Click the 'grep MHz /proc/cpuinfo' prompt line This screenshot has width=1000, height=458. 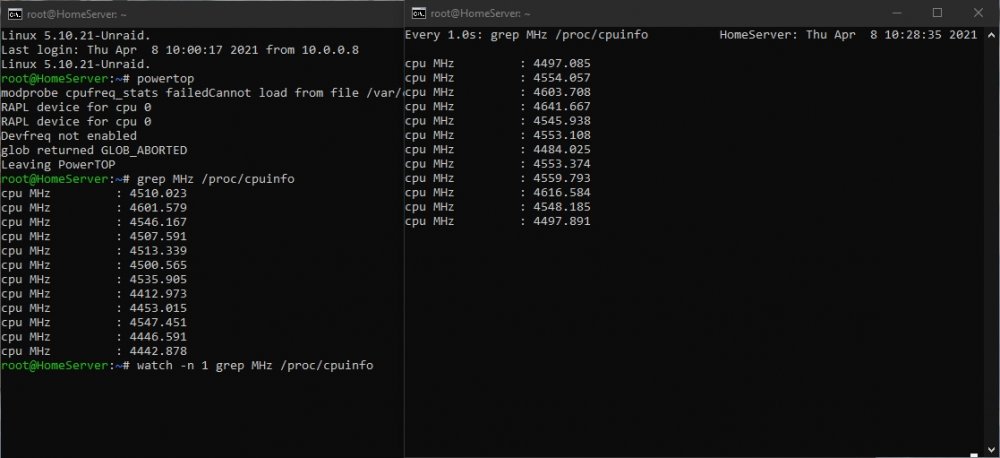point(148,179)
